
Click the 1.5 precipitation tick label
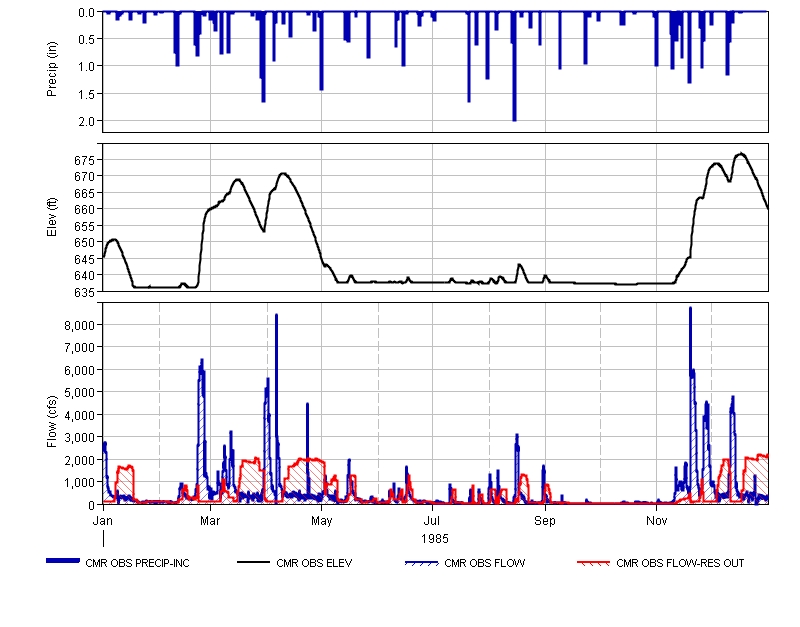coord(87,94)
